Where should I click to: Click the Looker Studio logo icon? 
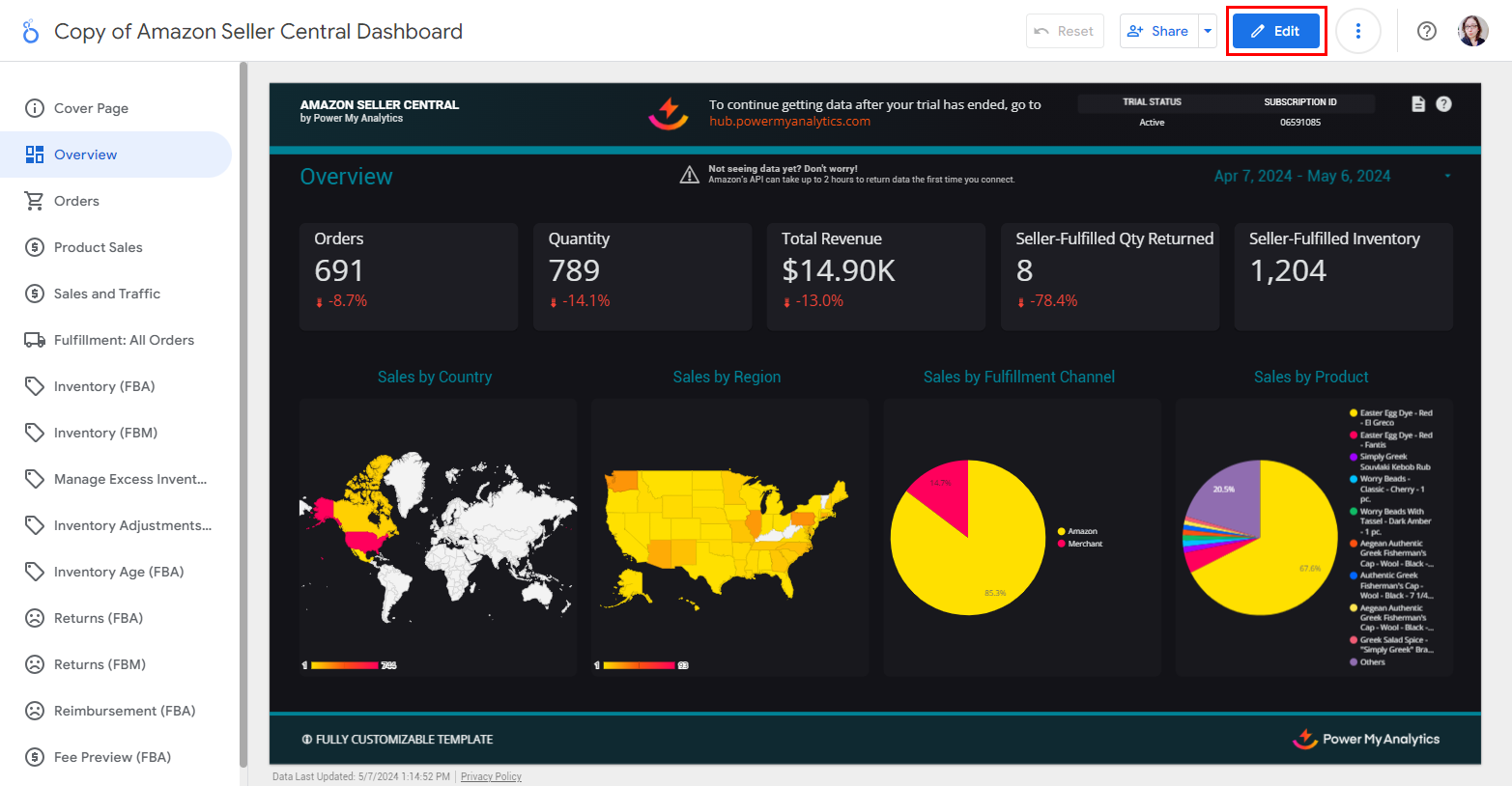31,32
